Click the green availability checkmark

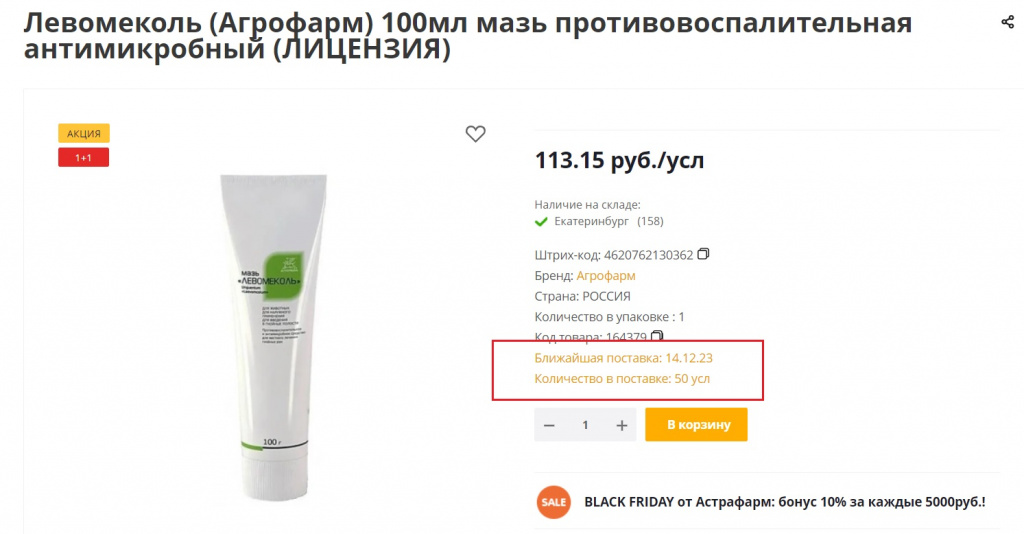(x=541, y=221)
